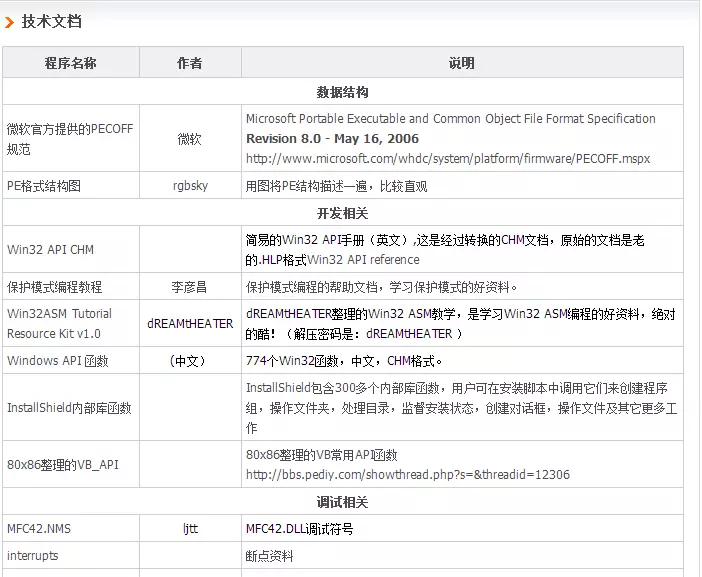Viewport: 702px width, 577px height.
Task: Click the dREAMtHEATER author cell
Action: point(190,324)
